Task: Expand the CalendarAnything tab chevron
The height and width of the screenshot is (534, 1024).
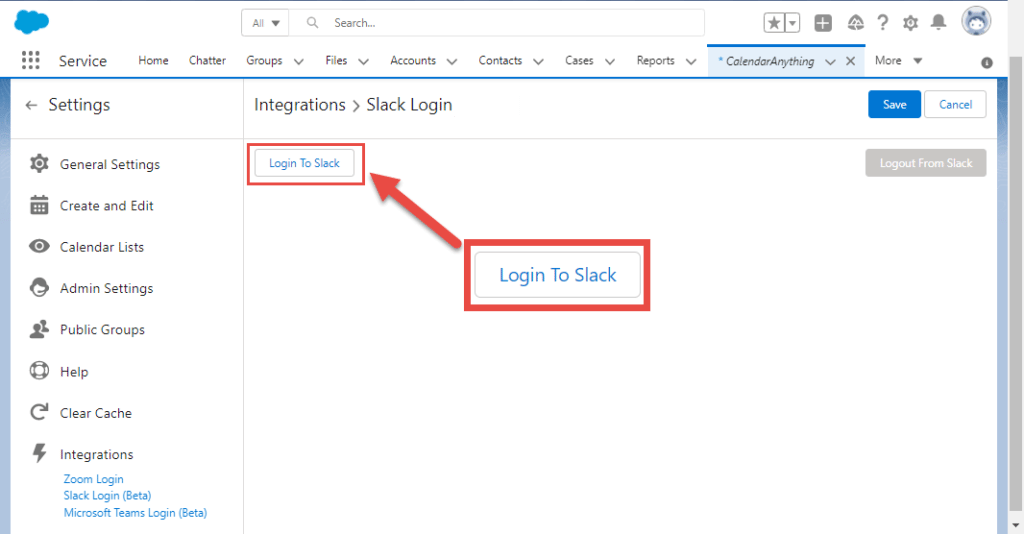Action: pyautogui.click(x=830, y=62)
